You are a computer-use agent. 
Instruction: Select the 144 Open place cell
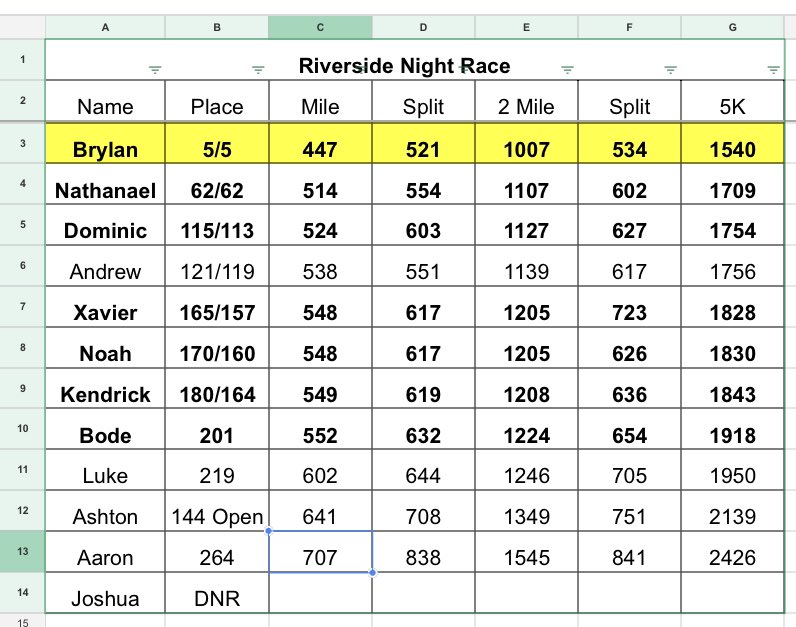click(217, 511)
